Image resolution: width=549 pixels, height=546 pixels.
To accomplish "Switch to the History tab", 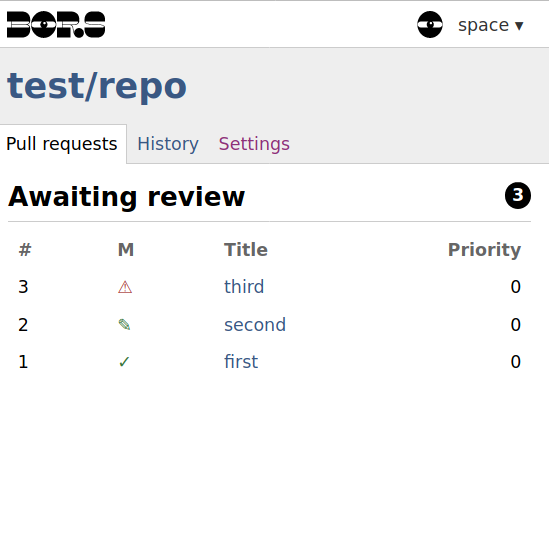I will [168, 144].
